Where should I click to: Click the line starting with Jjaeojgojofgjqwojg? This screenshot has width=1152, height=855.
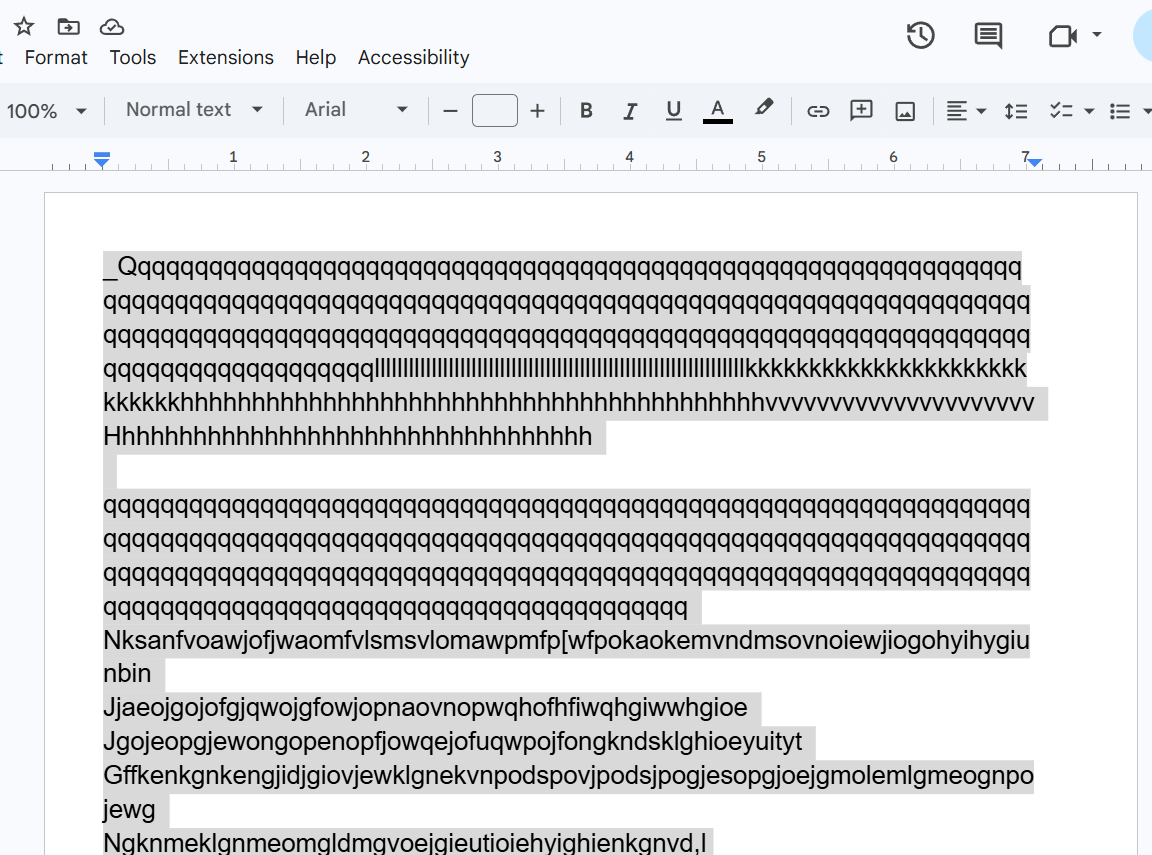coord(425,707)
